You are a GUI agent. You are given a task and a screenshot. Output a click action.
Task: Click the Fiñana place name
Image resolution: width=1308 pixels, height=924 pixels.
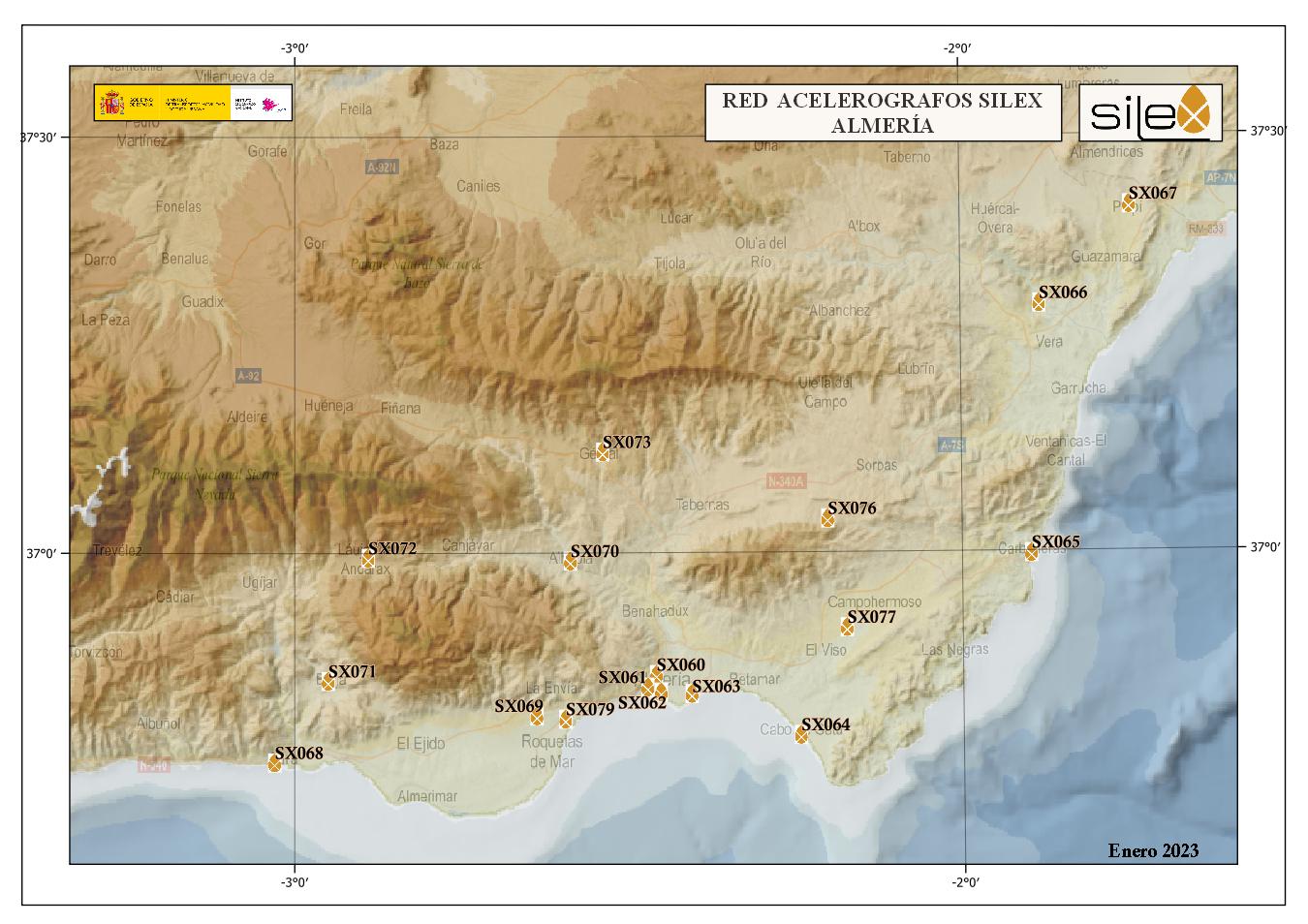pos(400,408)
